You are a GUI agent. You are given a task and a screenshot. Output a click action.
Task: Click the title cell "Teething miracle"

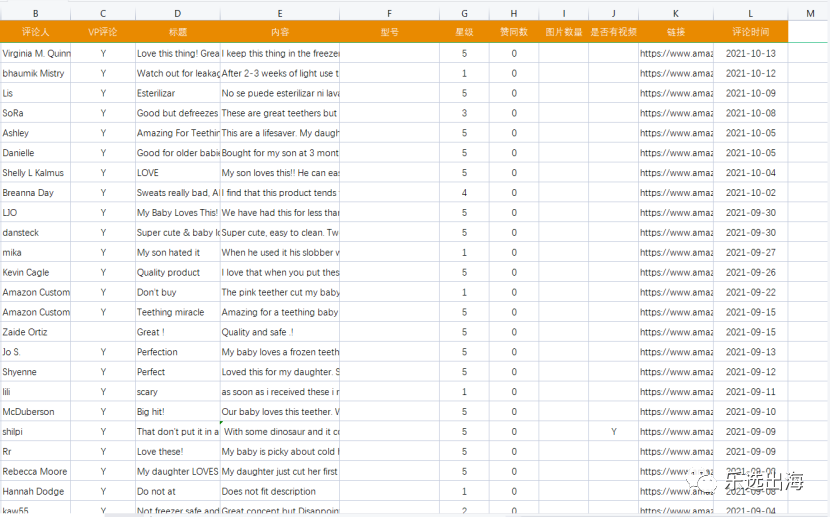(177, 312)
